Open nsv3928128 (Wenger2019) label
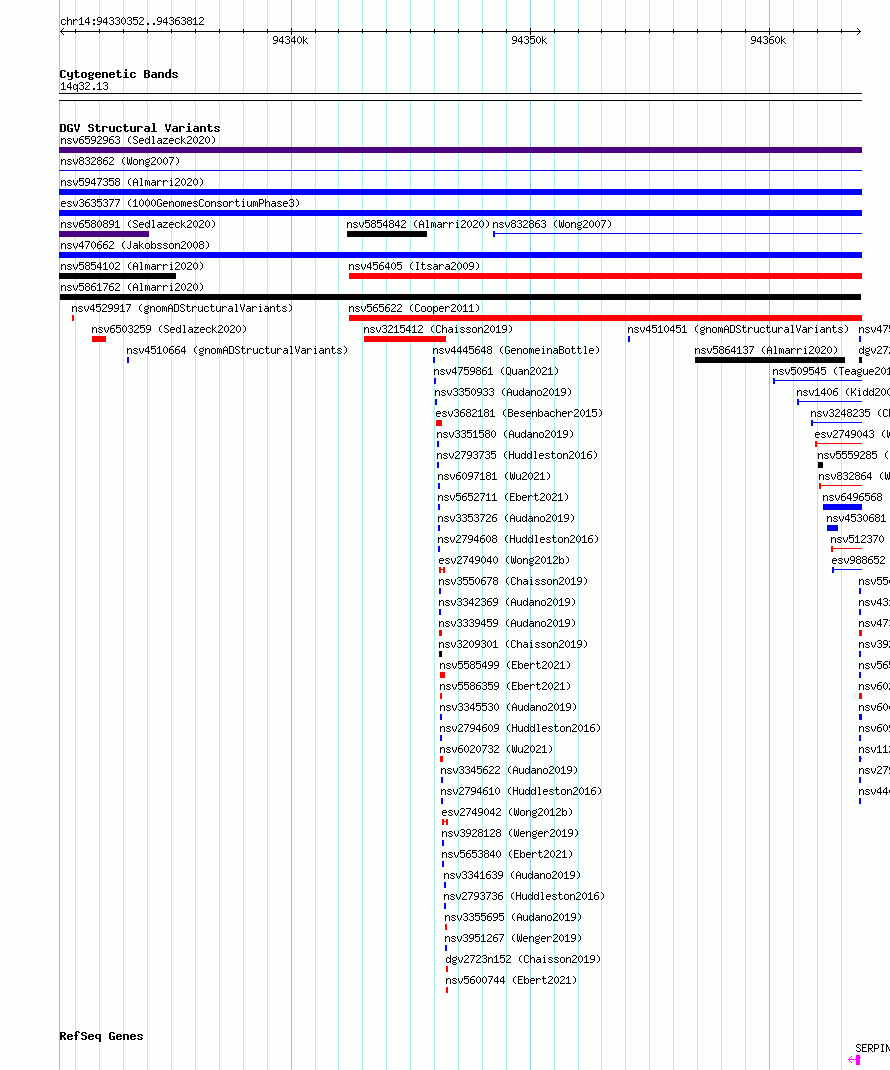890x1070 pixels. point(510,834)
